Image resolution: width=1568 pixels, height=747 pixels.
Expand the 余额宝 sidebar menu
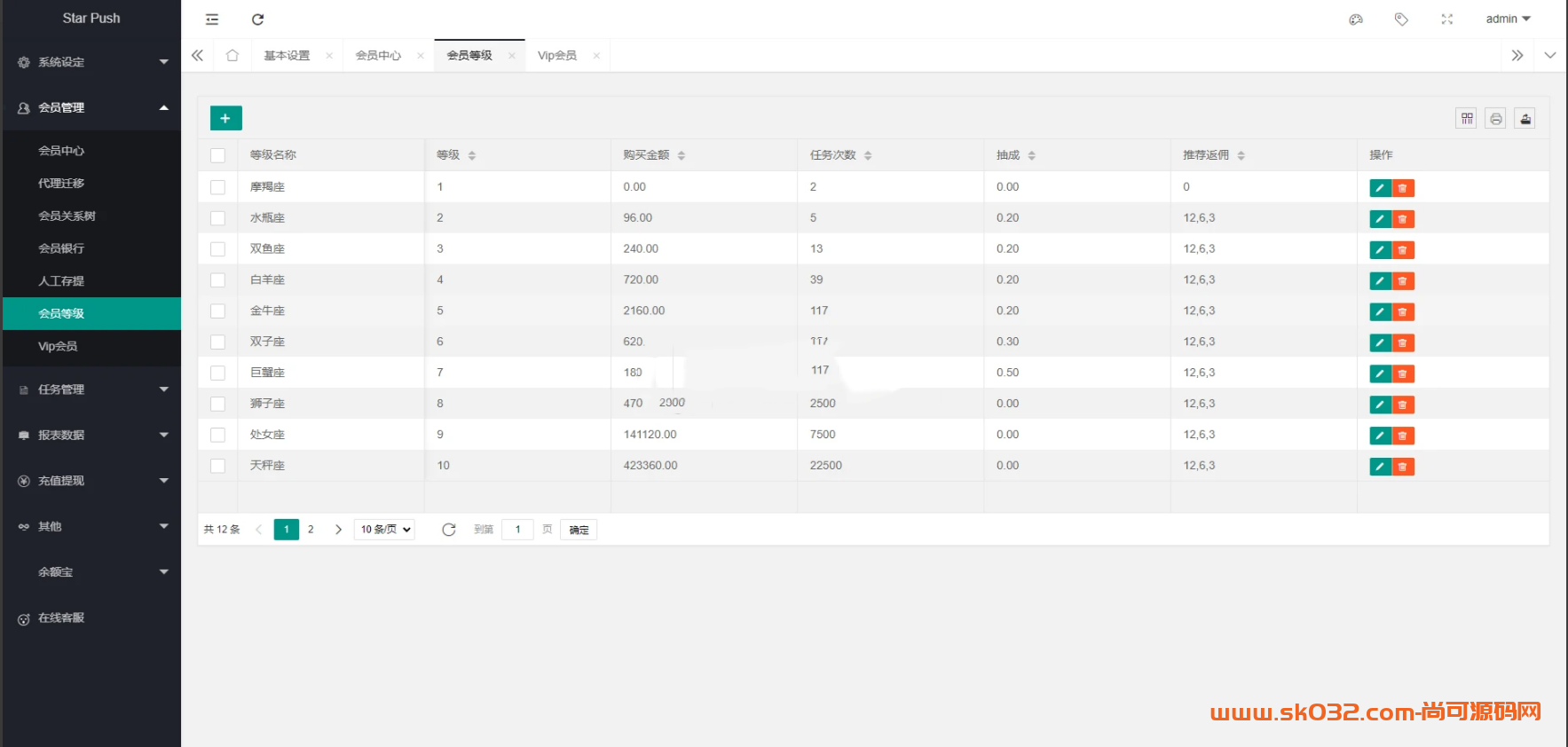click(x=91, y=572)
